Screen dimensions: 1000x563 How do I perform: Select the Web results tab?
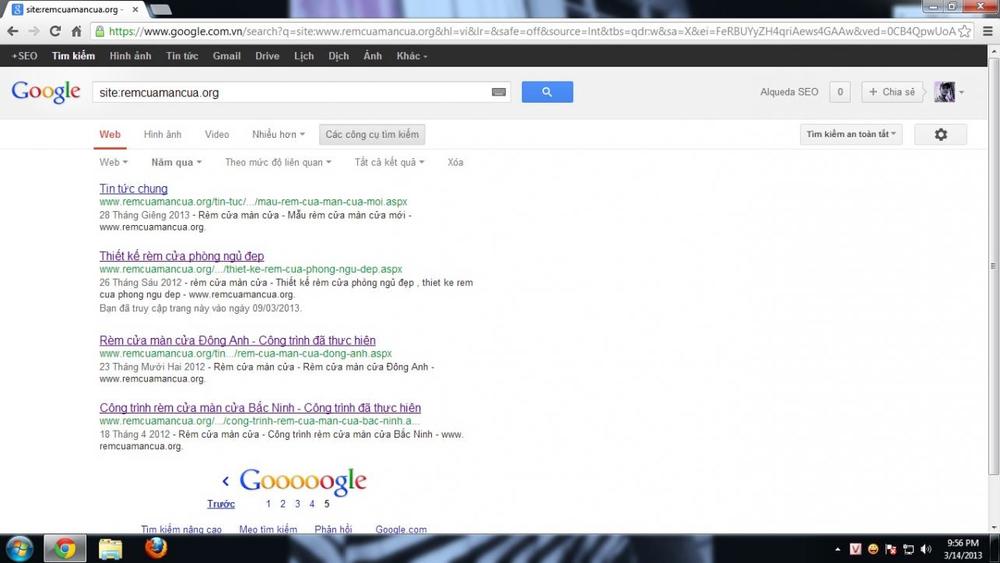110,135
